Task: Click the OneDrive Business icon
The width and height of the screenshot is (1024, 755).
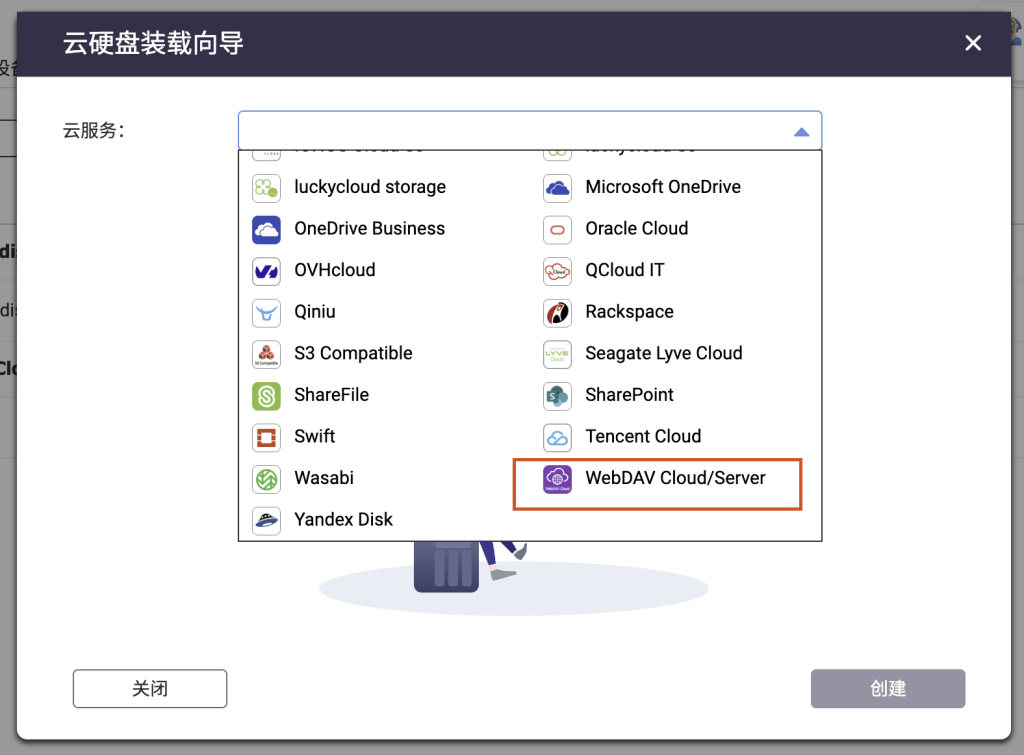Action: click(266, 230)
